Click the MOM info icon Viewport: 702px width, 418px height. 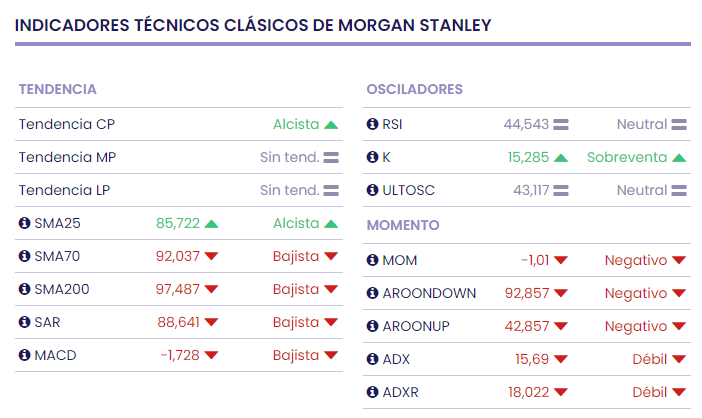[373, 261]
